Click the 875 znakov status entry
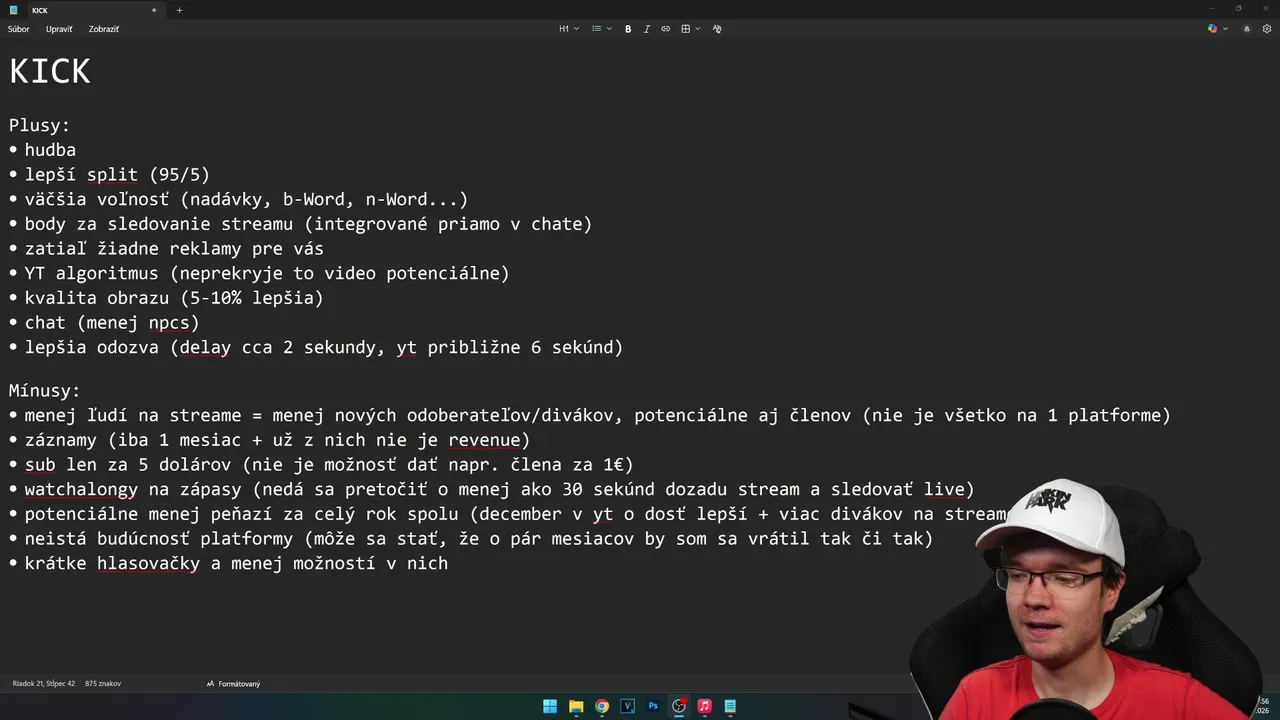1280x720 pixels. click(x=103, y=684)
